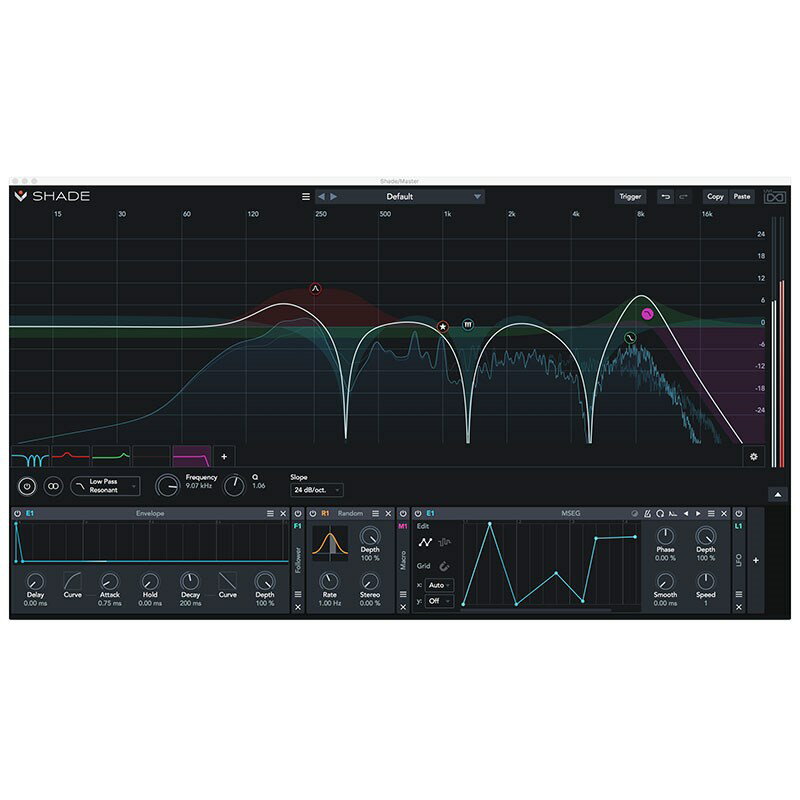Click the Paste button
This screenshot has height=800, width=800.
pos(742,197)
